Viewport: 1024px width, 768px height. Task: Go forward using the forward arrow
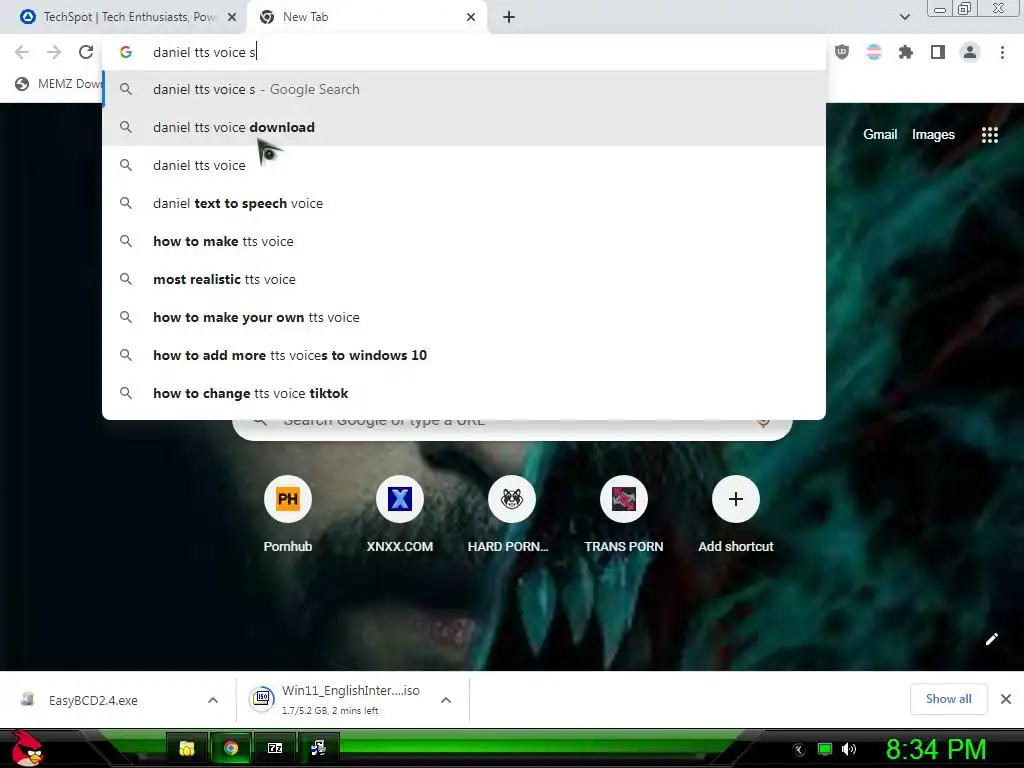54,52
